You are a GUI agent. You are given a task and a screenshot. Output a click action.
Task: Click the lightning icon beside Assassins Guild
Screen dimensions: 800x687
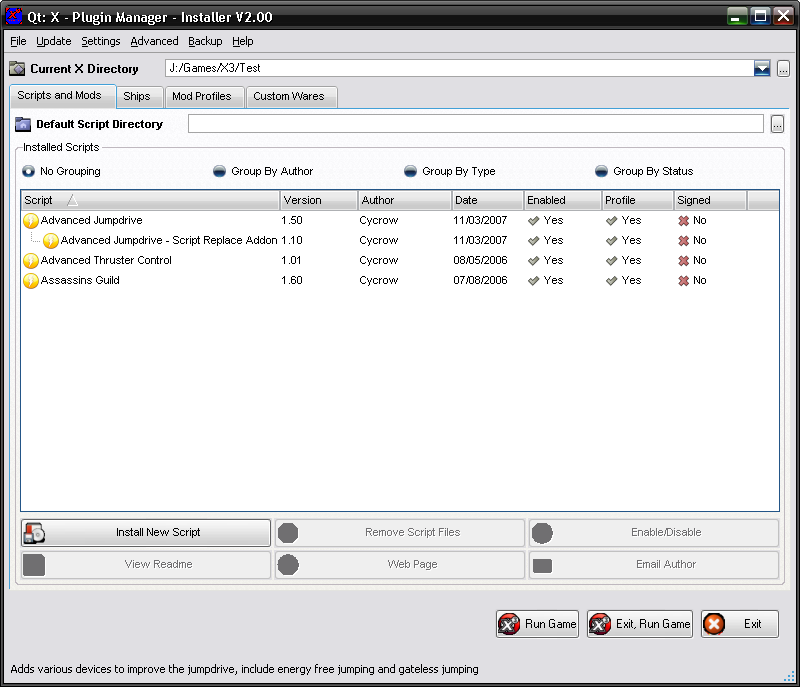click(31, 281)
